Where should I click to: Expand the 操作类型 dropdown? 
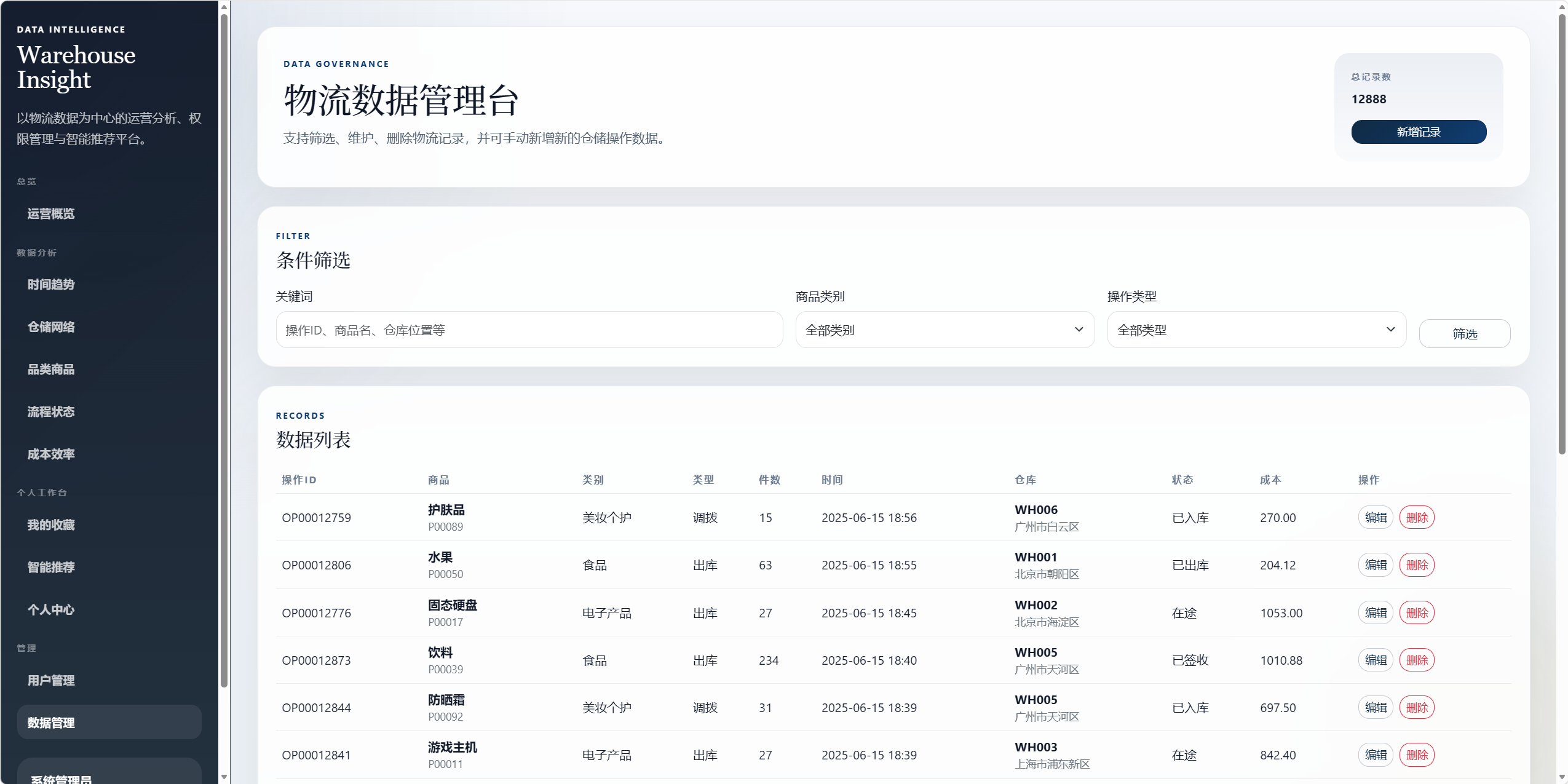pyautogui.click(x=1256, y=330)
